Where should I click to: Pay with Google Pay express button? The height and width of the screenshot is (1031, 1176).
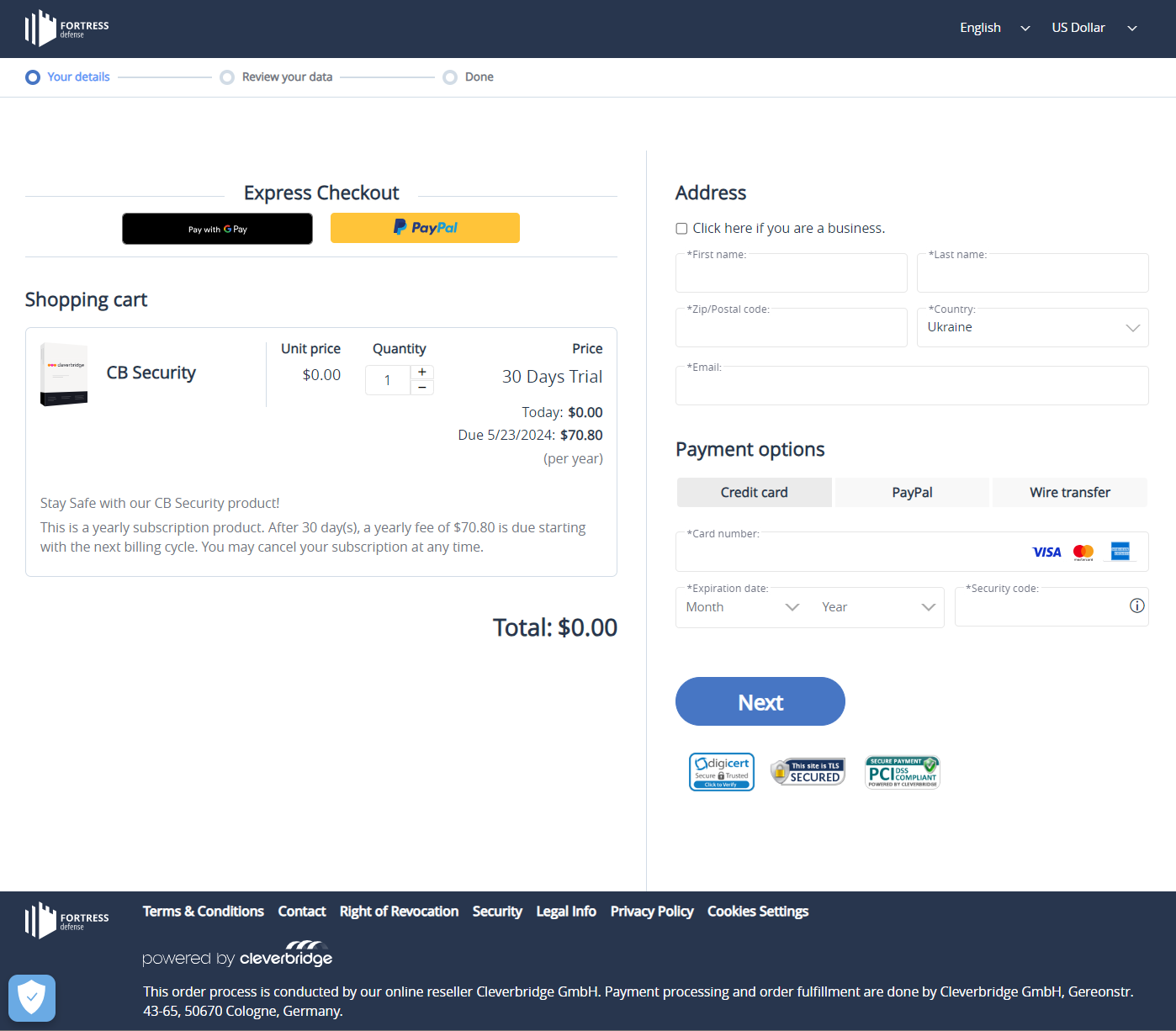pyautogui.click(x=218, y=229)
